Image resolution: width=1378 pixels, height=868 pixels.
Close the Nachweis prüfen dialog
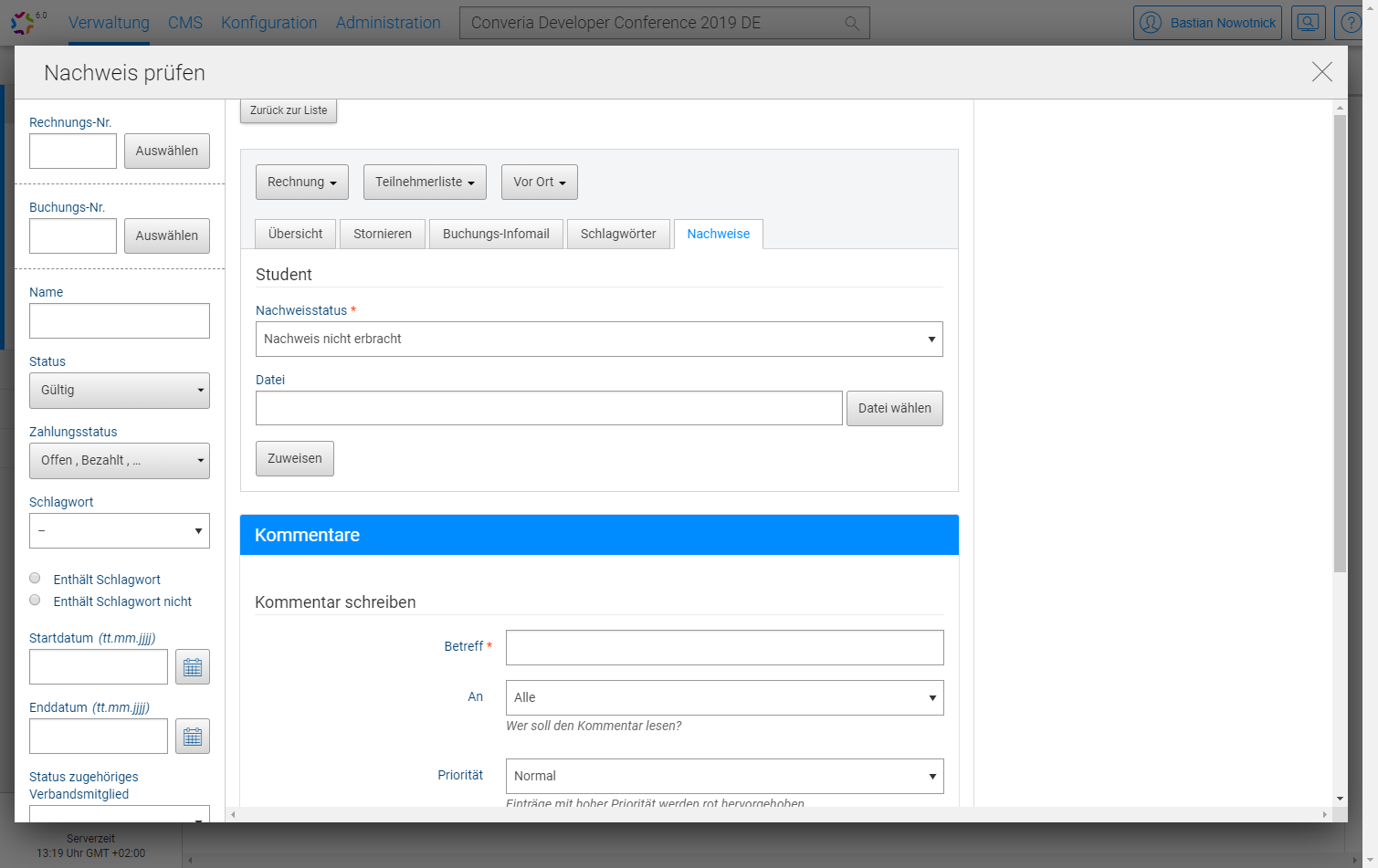pos(1321,72)
